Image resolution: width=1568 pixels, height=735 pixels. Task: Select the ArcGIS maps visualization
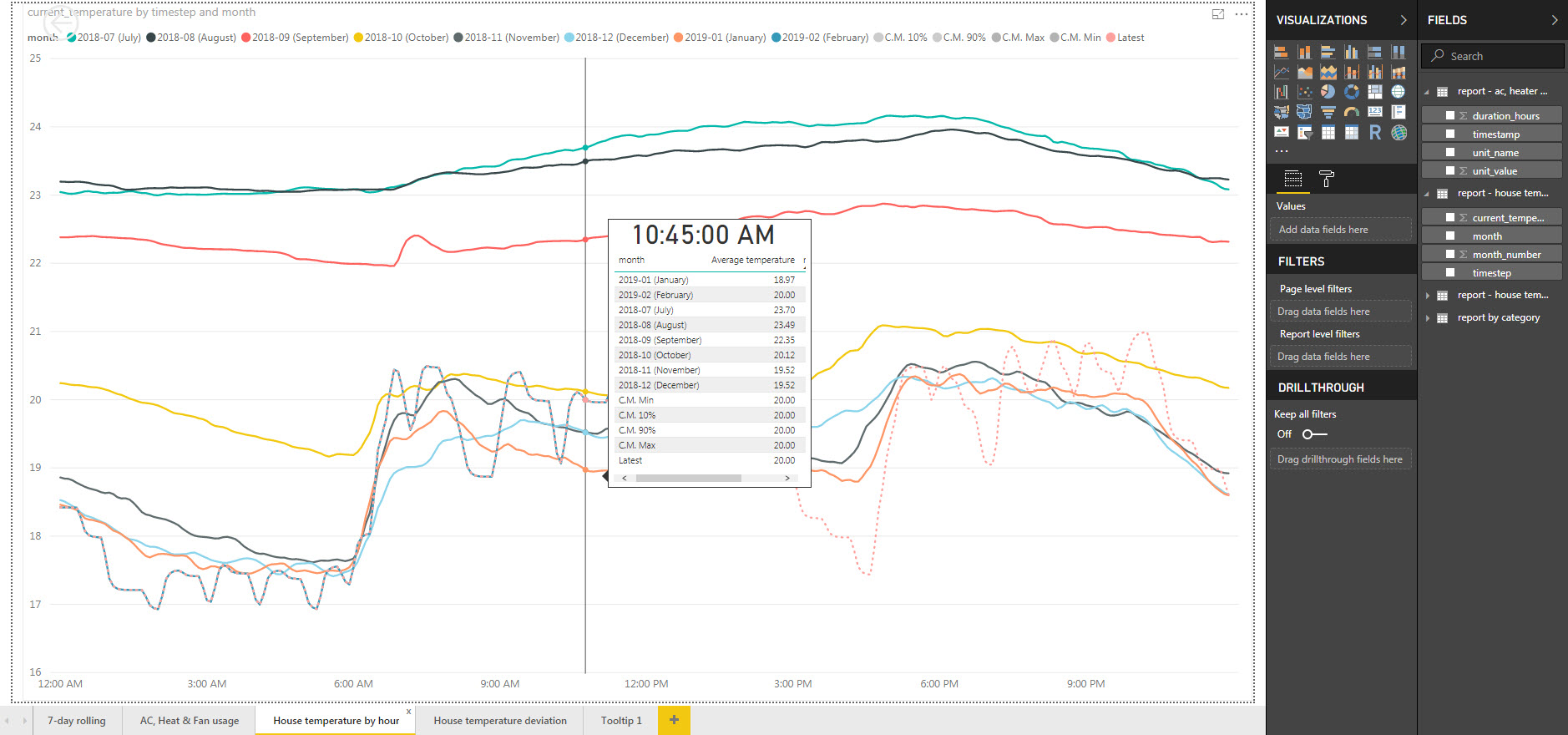click(x=1398, y=132)
